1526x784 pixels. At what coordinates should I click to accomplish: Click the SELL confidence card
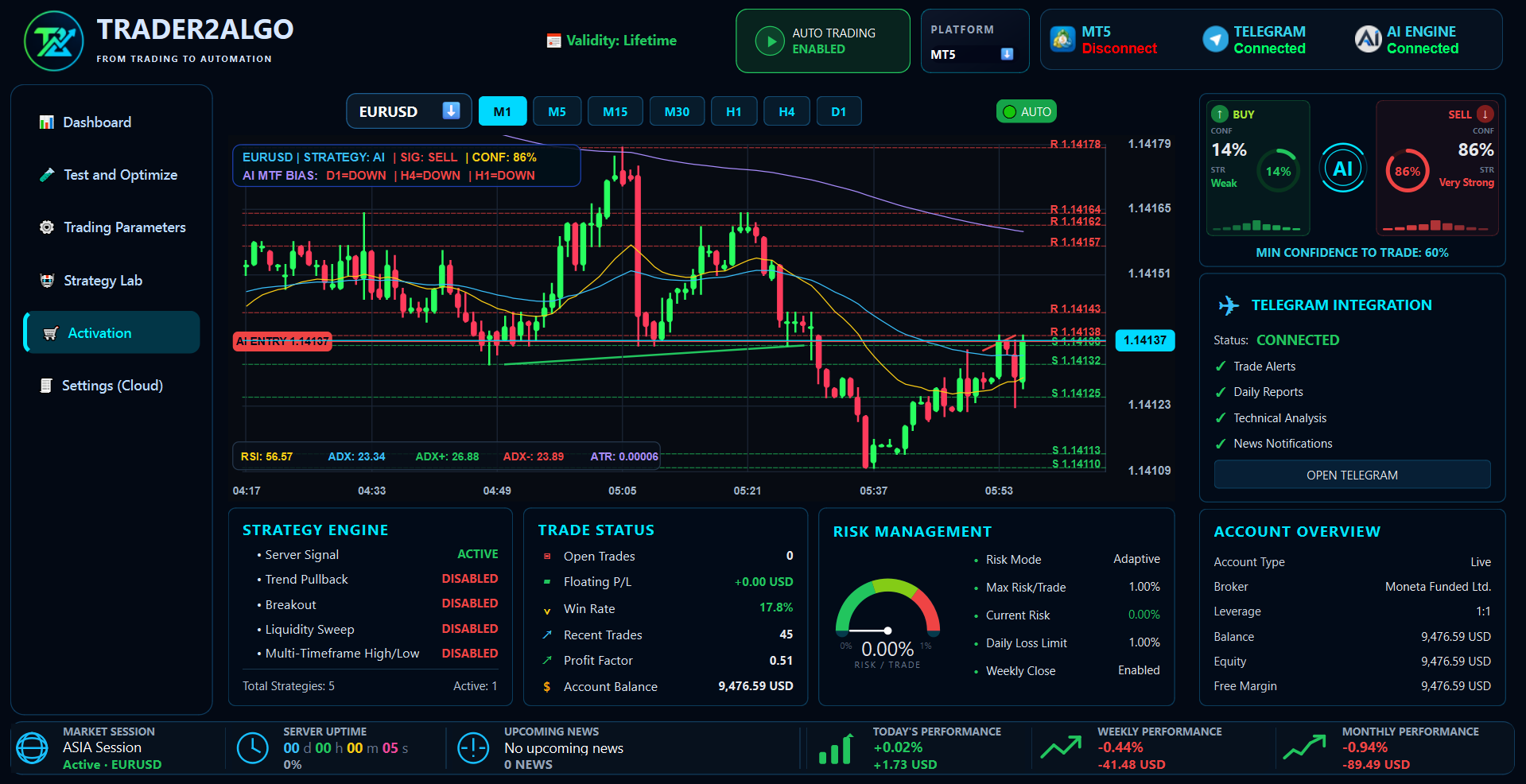1437,168
